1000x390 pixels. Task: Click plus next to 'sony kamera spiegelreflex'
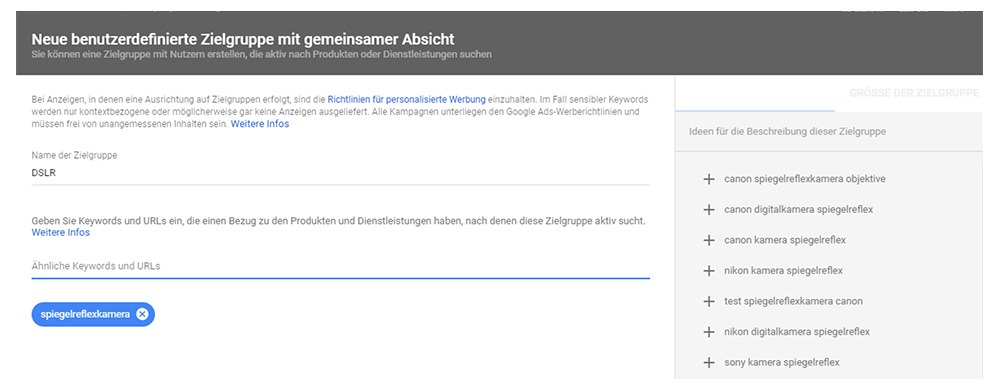click(x=708, y=363)
